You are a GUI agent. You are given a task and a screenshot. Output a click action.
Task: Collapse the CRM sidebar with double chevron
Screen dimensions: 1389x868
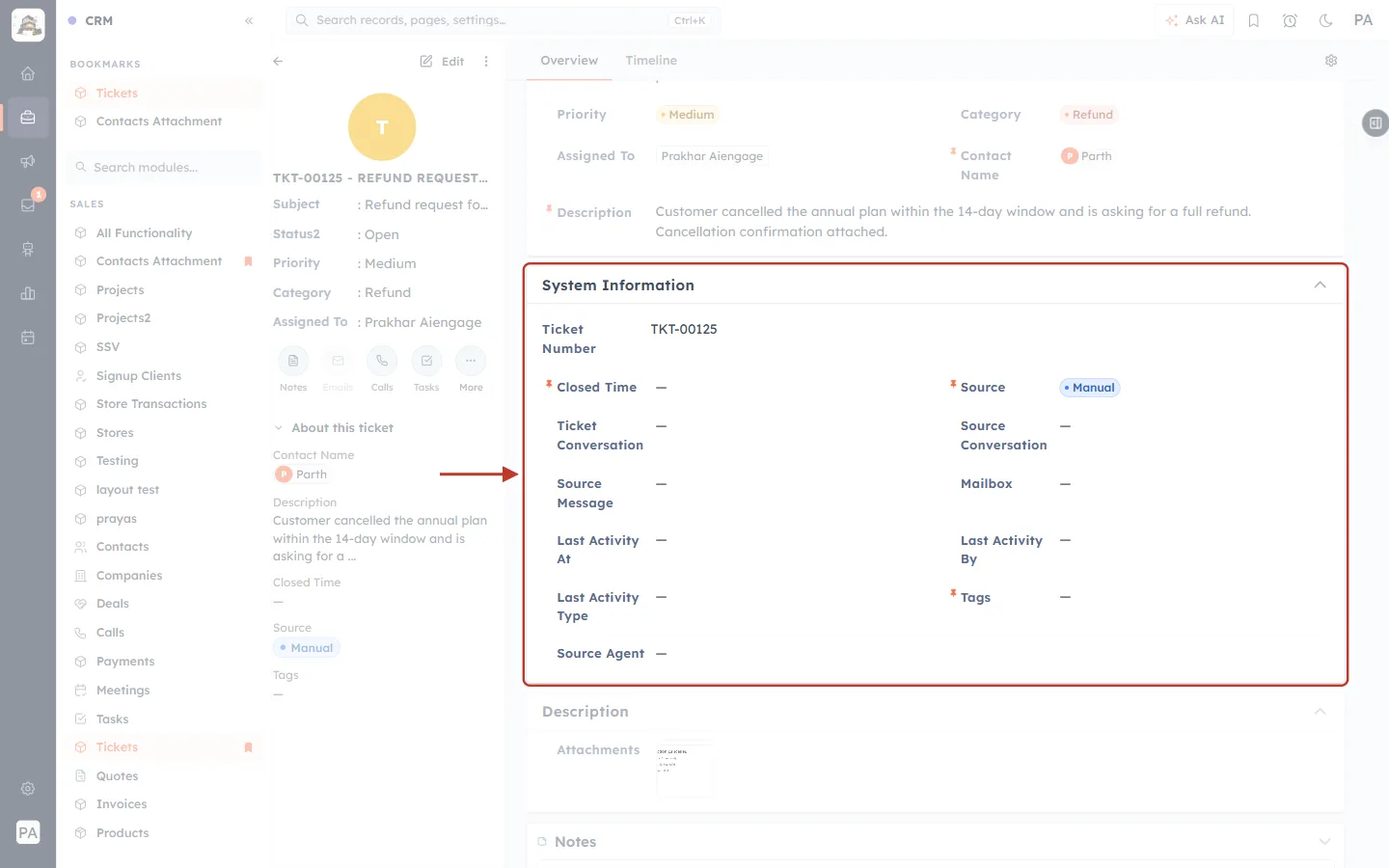[x=249, y=20]
